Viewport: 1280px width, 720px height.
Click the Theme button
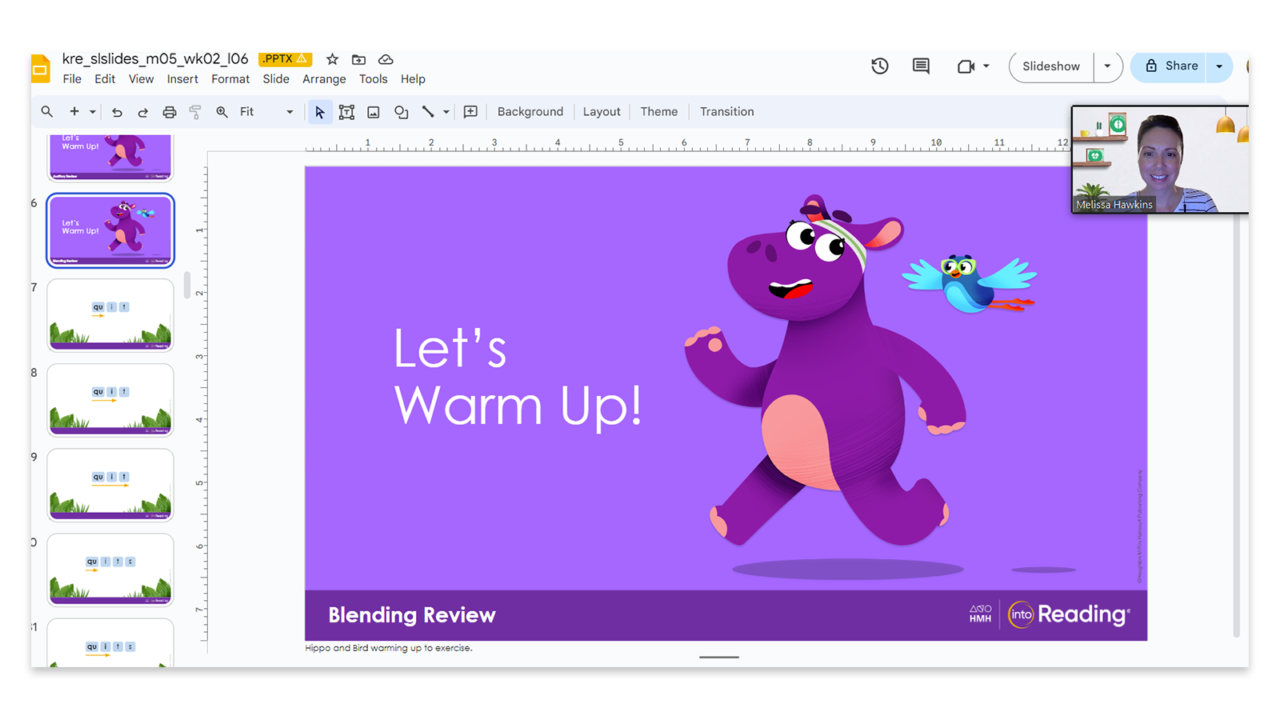point(659,112)
